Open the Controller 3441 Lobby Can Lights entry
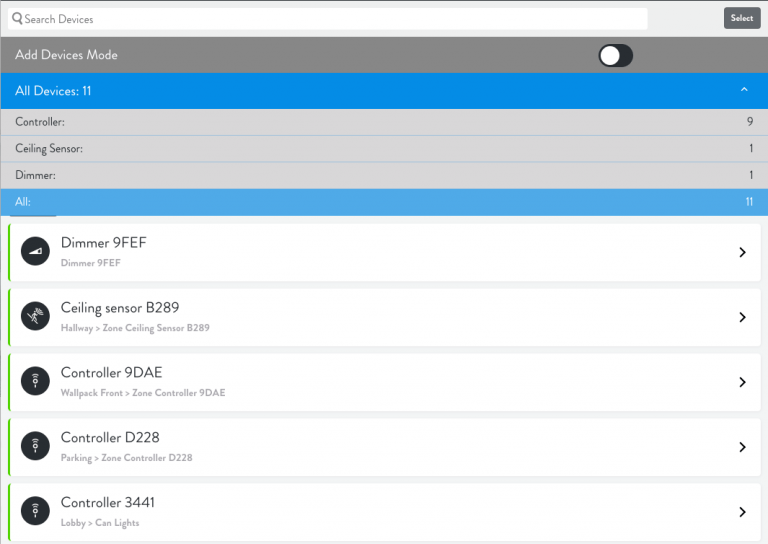The image size is (768, 544). [380, 512]
